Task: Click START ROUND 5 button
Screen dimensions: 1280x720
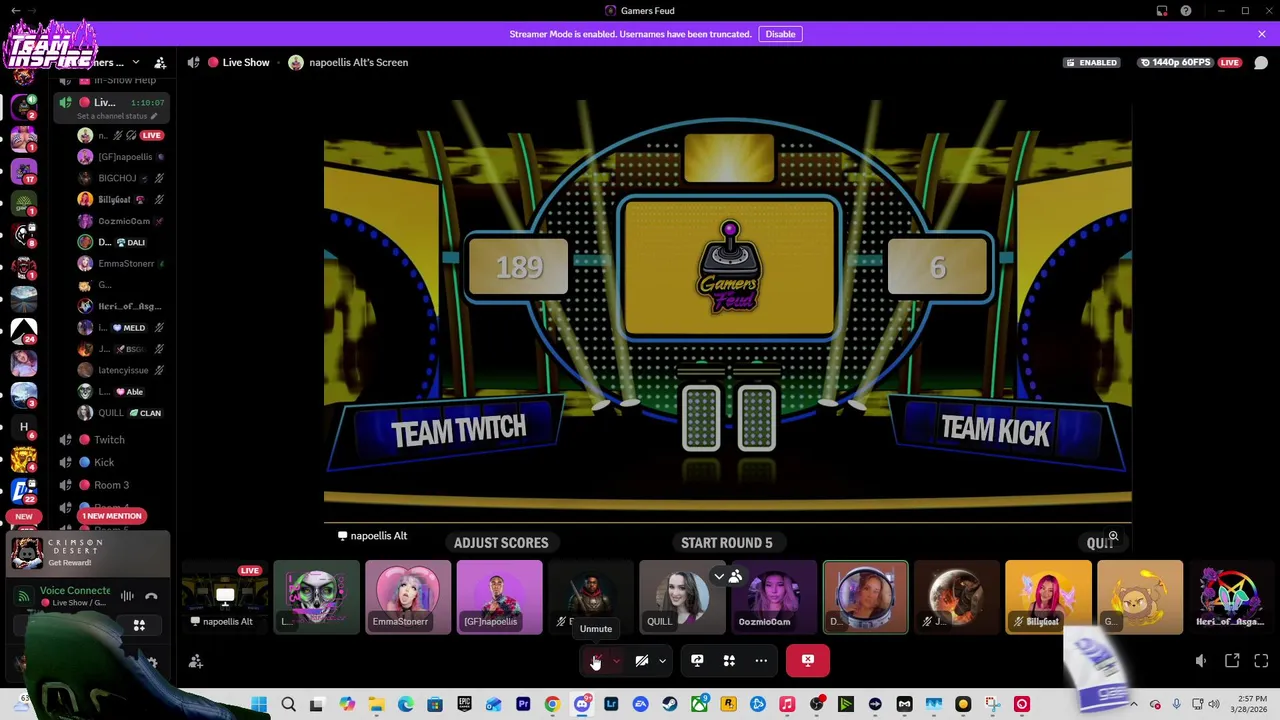Action: [727, 543]
